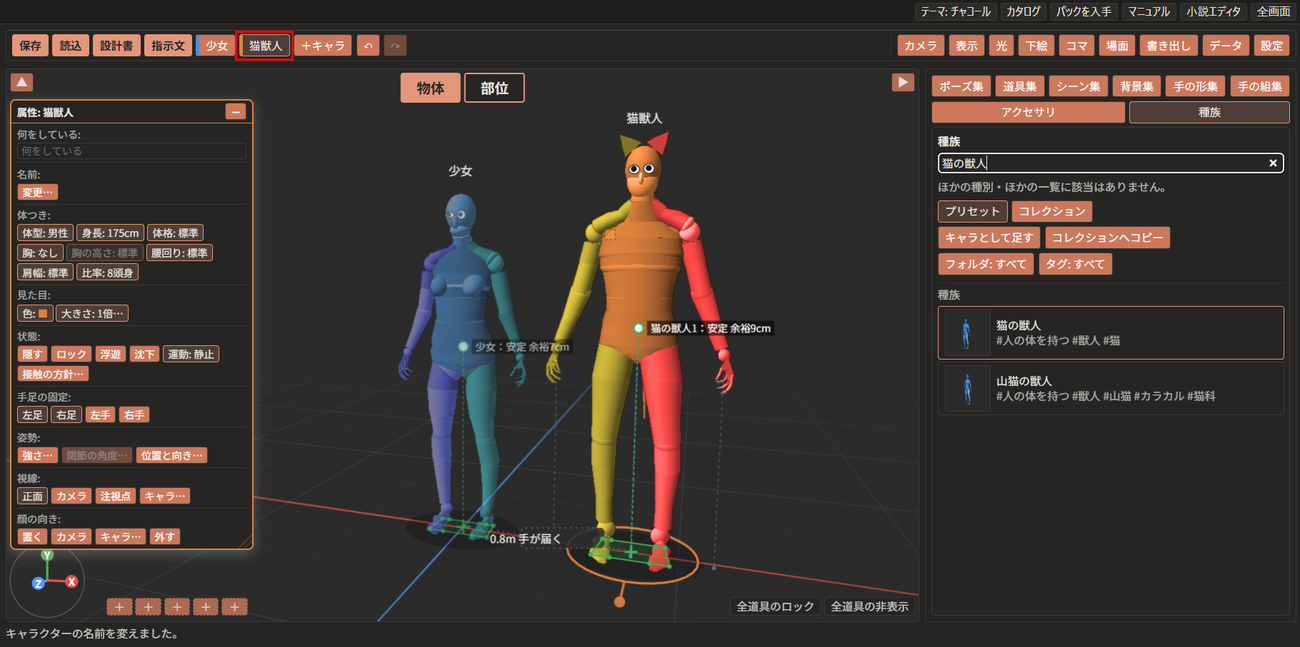The height and width of the screenshot is (647, 1300).
Task: Click the orange 色 color swatch
Action: [x=43, y=313]
